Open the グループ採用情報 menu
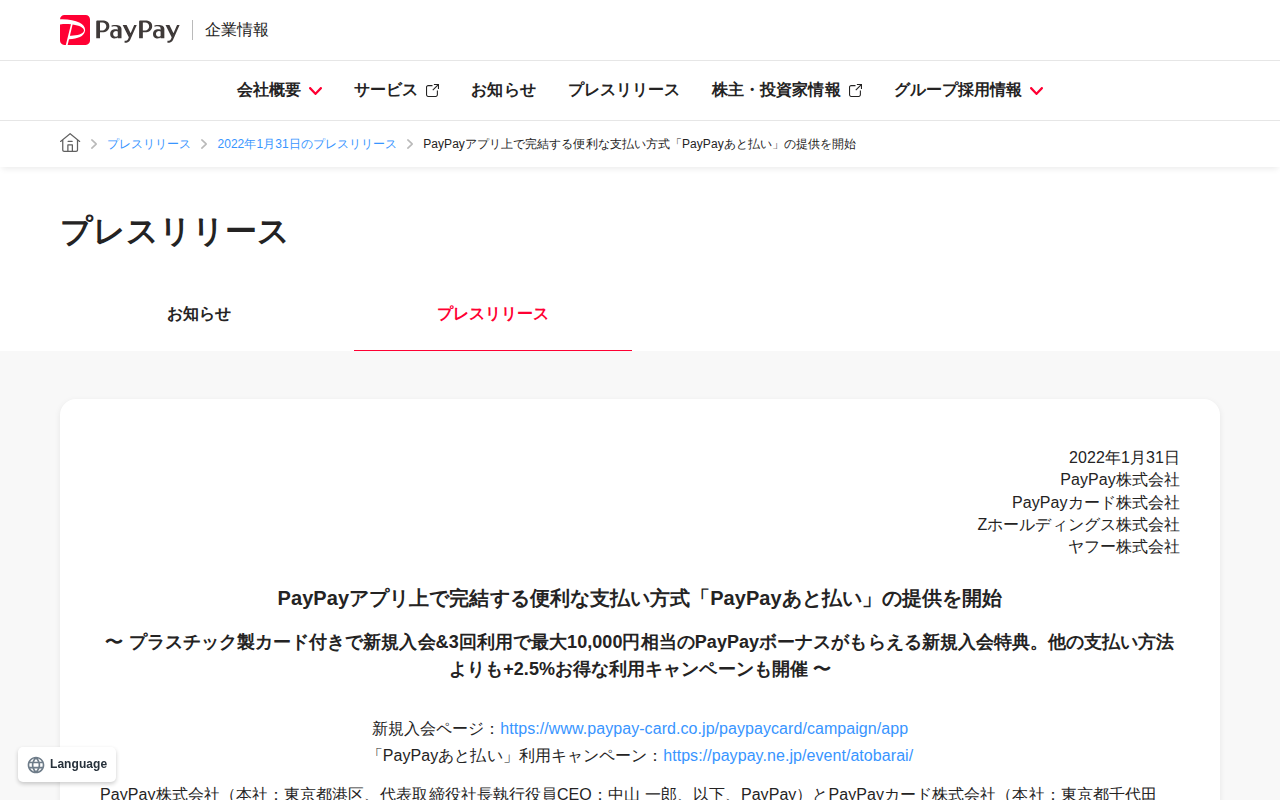 [x=968, y=90]
